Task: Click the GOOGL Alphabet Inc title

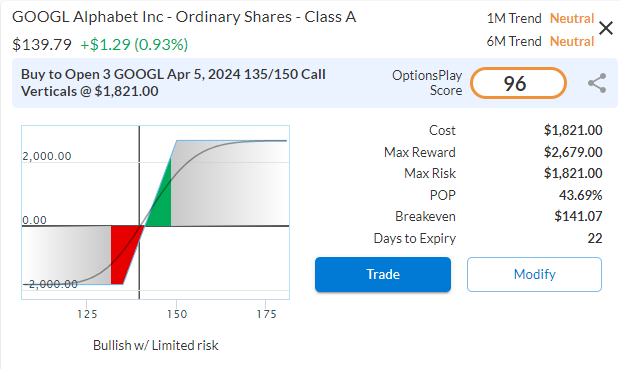Action: 184,17
